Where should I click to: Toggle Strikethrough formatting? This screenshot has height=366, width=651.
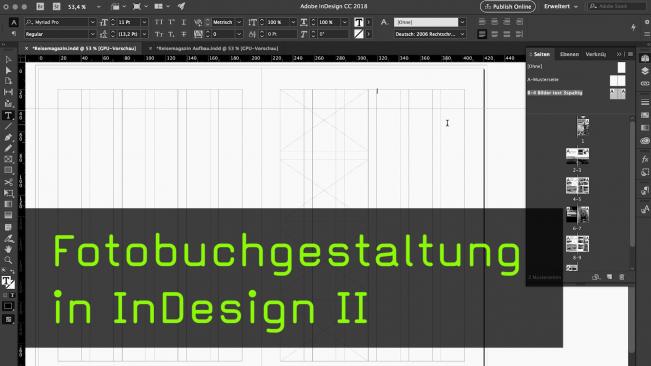[184, 34]
